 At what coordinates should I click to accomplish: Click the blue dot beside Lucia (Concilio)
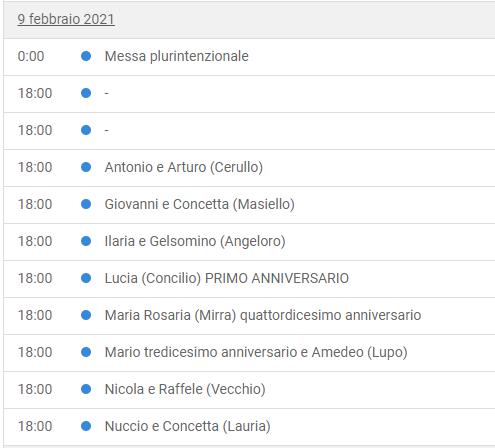(x=86, y=278)
